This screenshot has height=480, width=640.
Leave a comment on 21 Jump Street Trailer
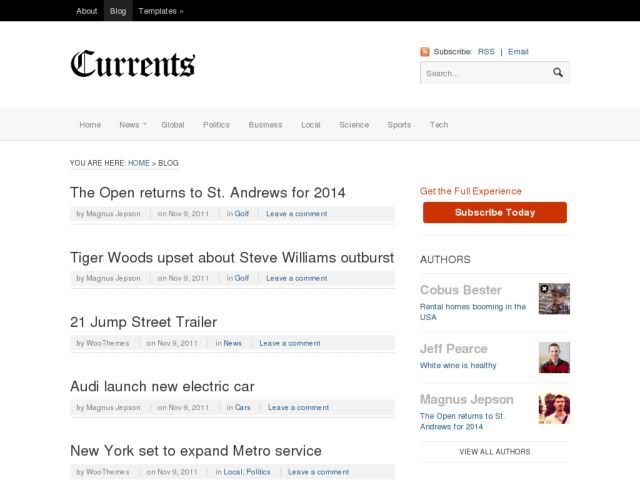290,343
